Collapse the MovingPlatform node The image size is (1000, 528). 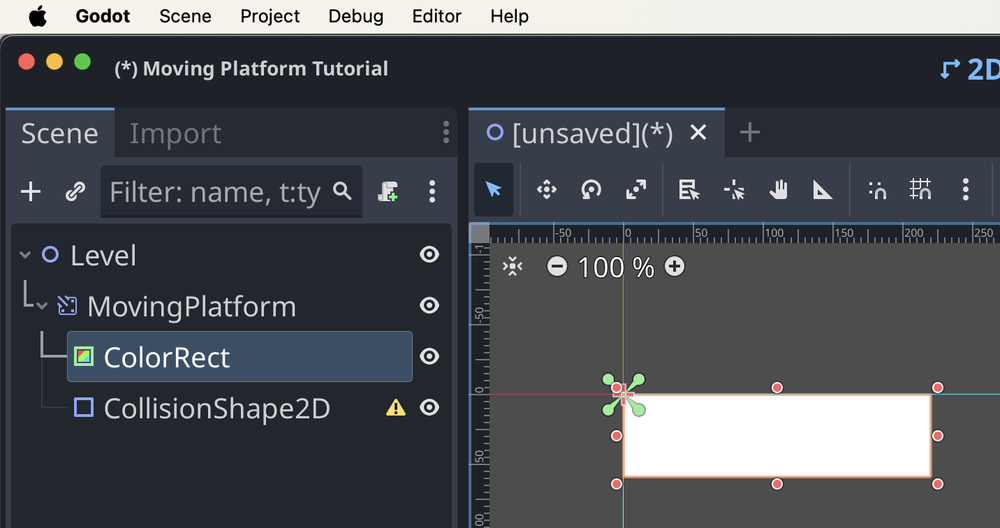[42, 306]
